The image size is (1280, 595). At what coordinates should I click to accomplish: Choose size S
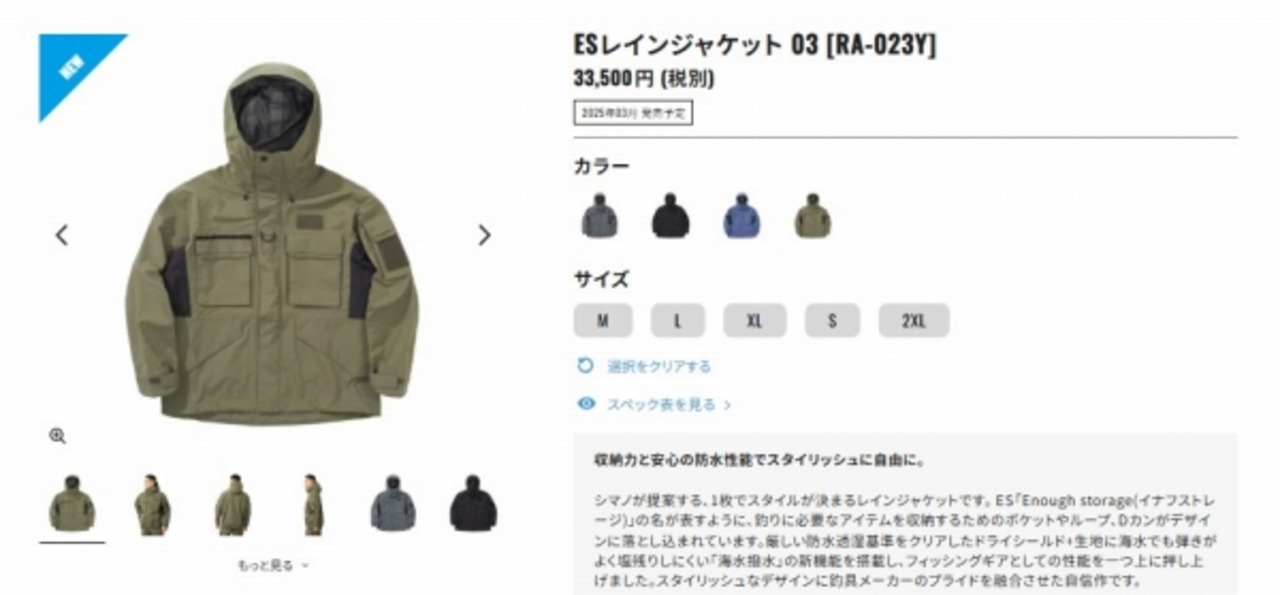(832, 321)
